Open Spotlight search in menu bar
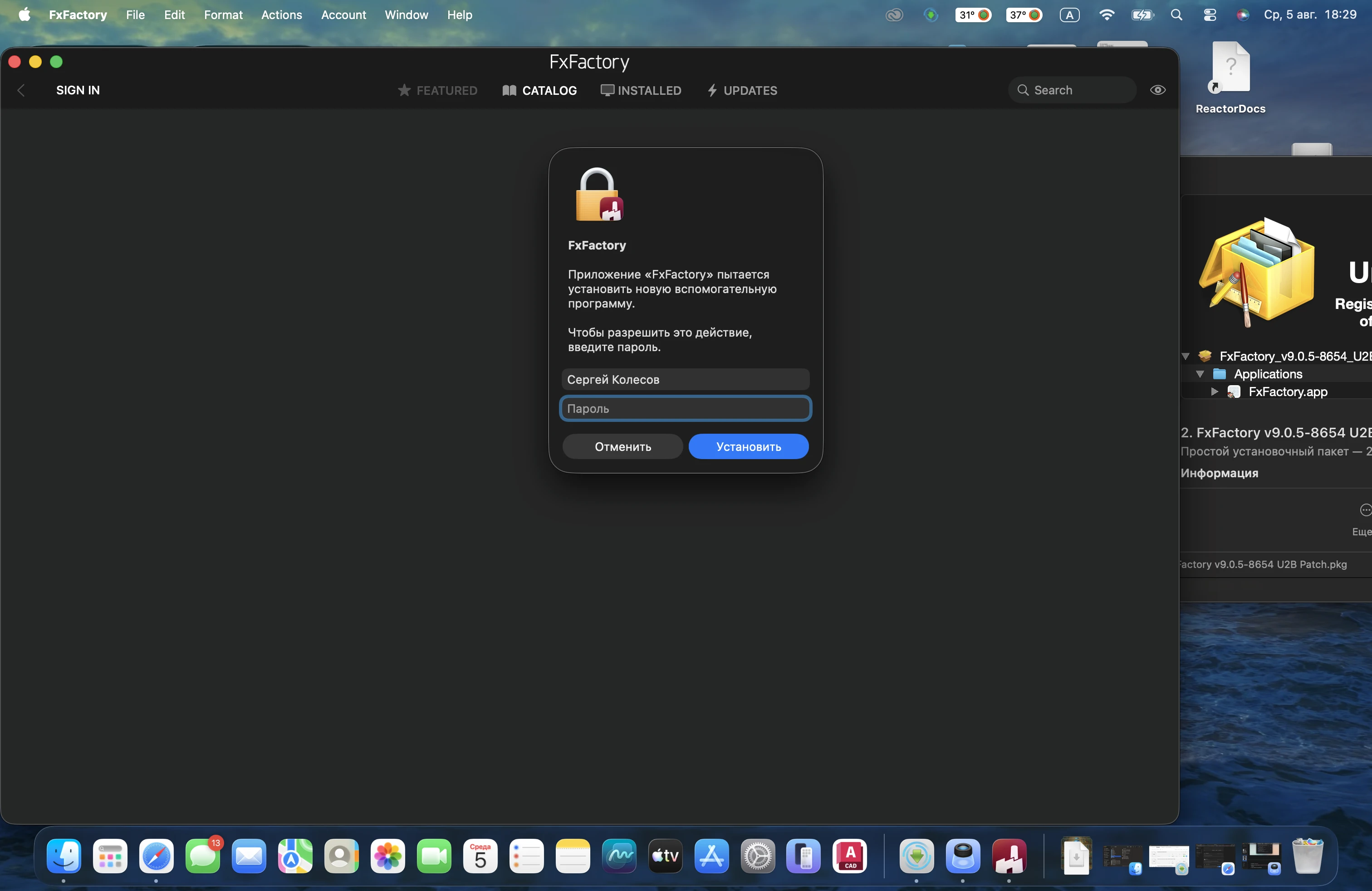The image size is (1372, 891). click(x=1176, y=15)
